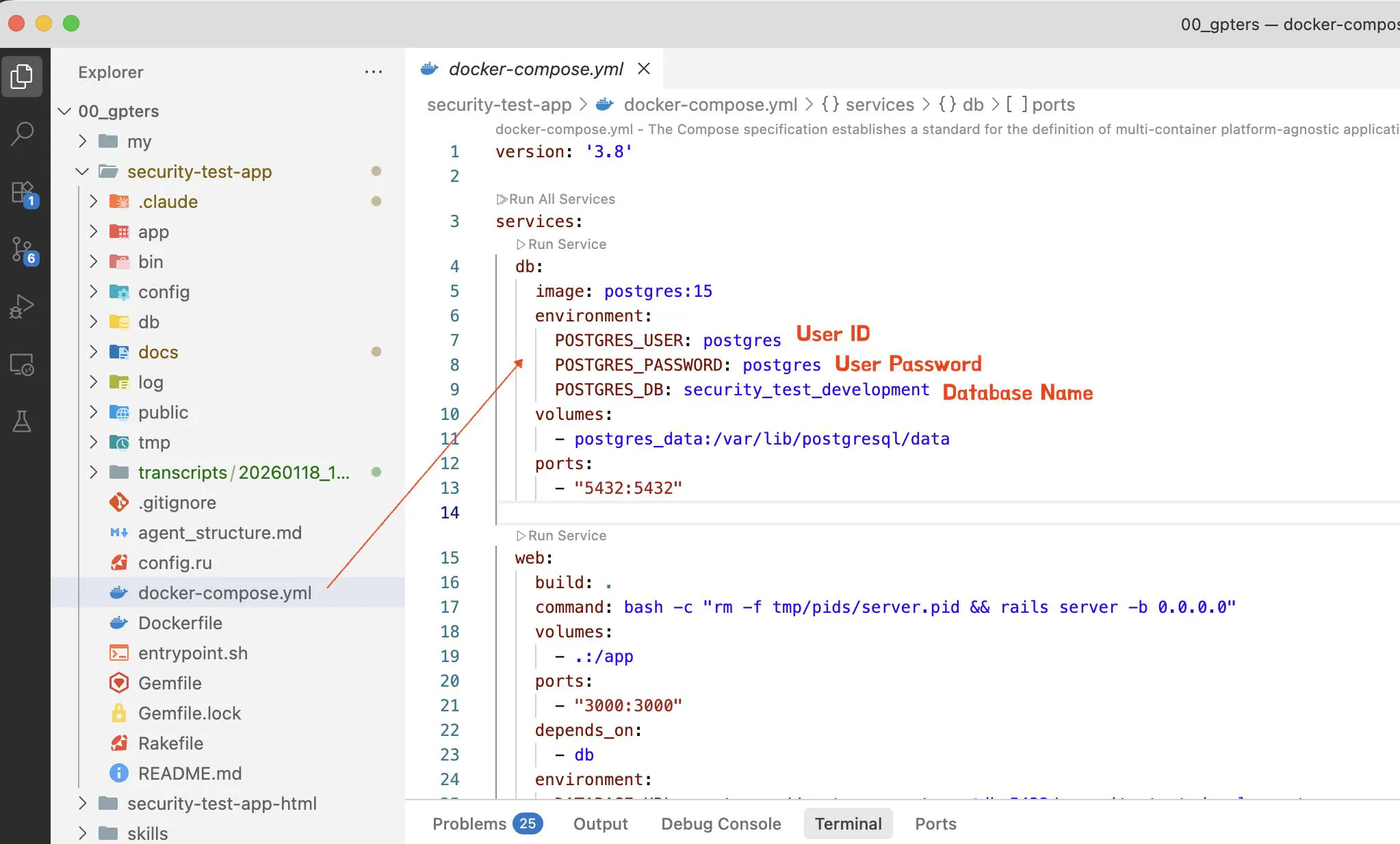The image size is (1400, 844).
Task: Open the Run and Debug view
Action: (x=23, y=306)
